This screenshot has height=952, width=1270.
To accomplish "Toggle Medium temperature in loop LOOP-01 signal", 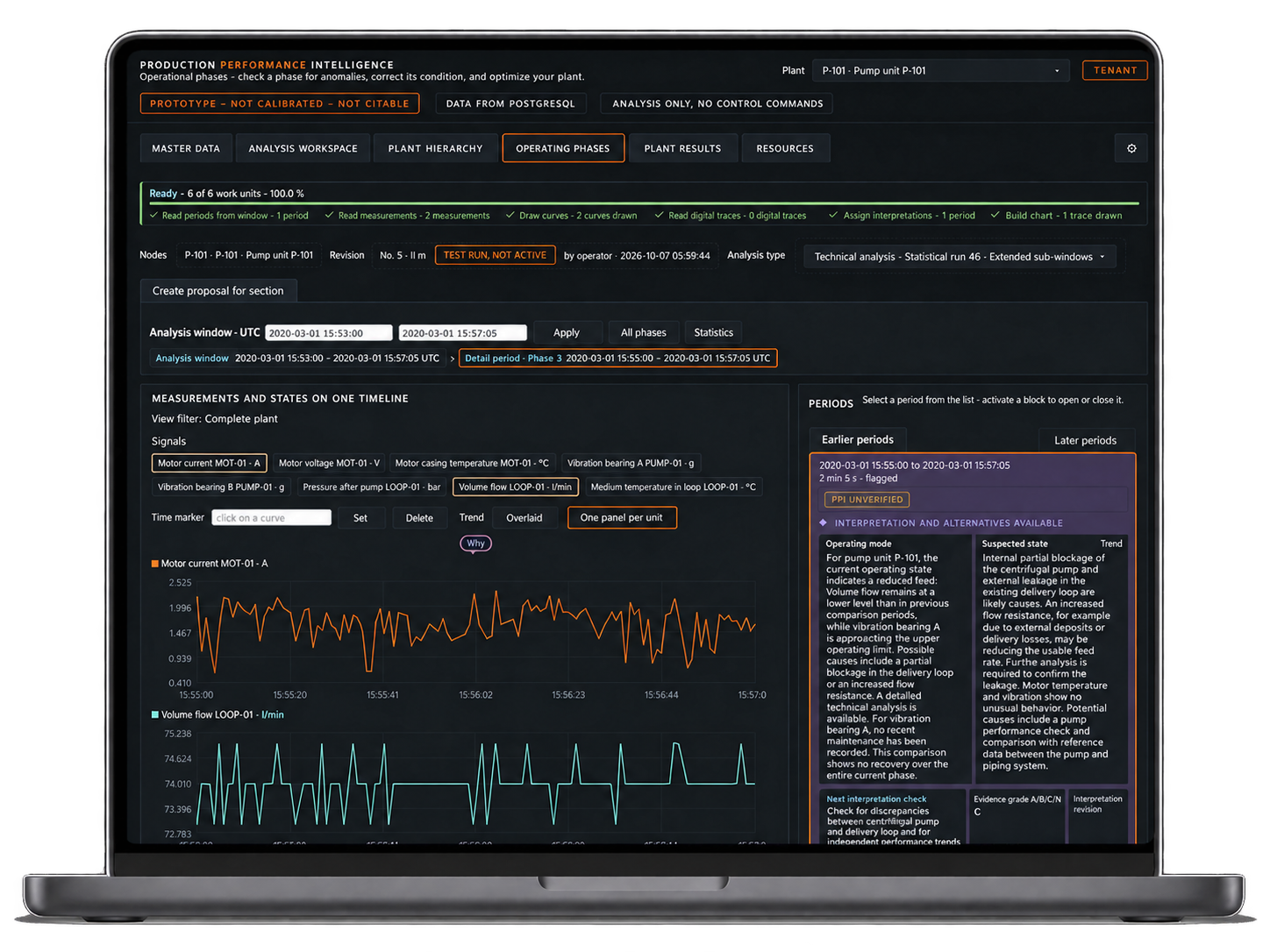I will point(673,487).
